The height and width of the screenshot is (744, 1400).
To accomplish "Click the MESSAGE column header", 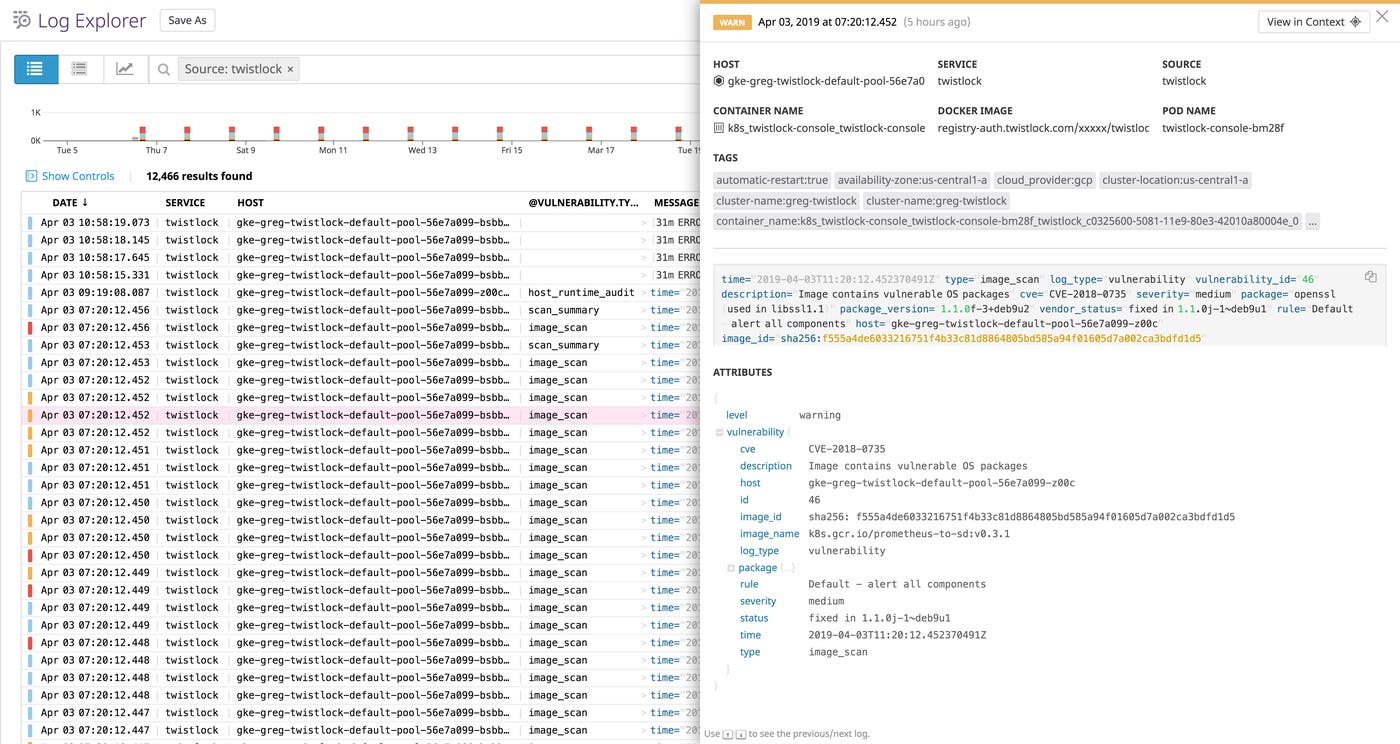I will coord(676,203).
